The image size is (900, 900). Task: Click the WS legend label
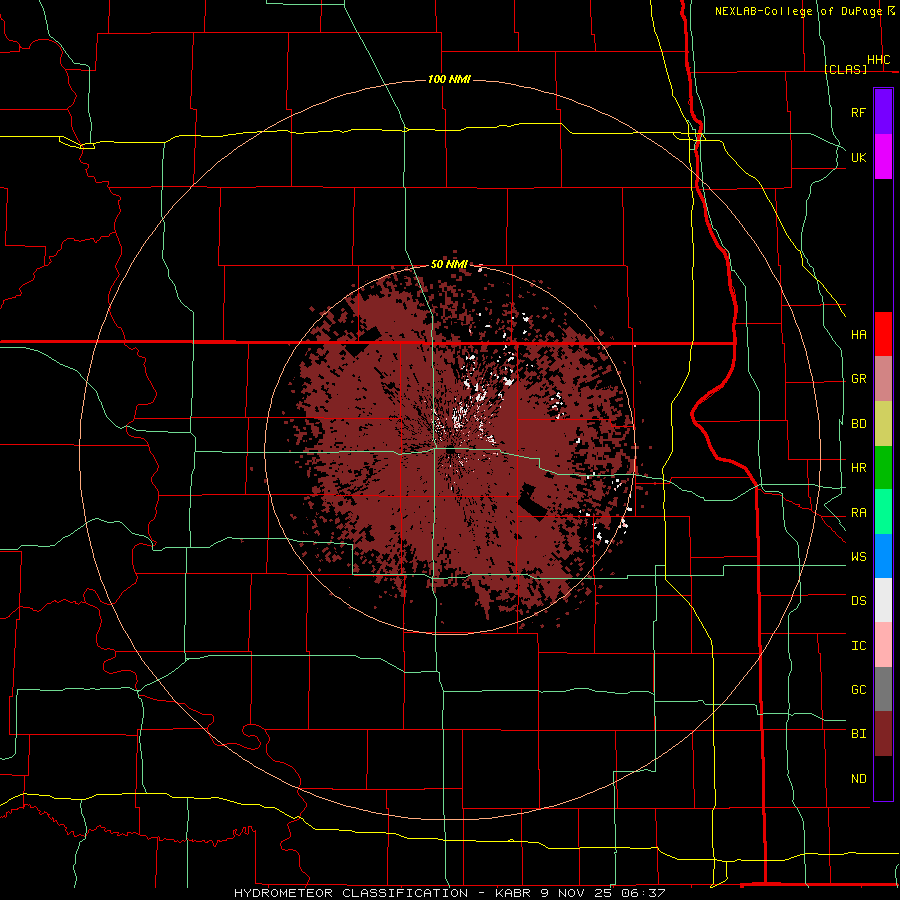pos(859,557)
